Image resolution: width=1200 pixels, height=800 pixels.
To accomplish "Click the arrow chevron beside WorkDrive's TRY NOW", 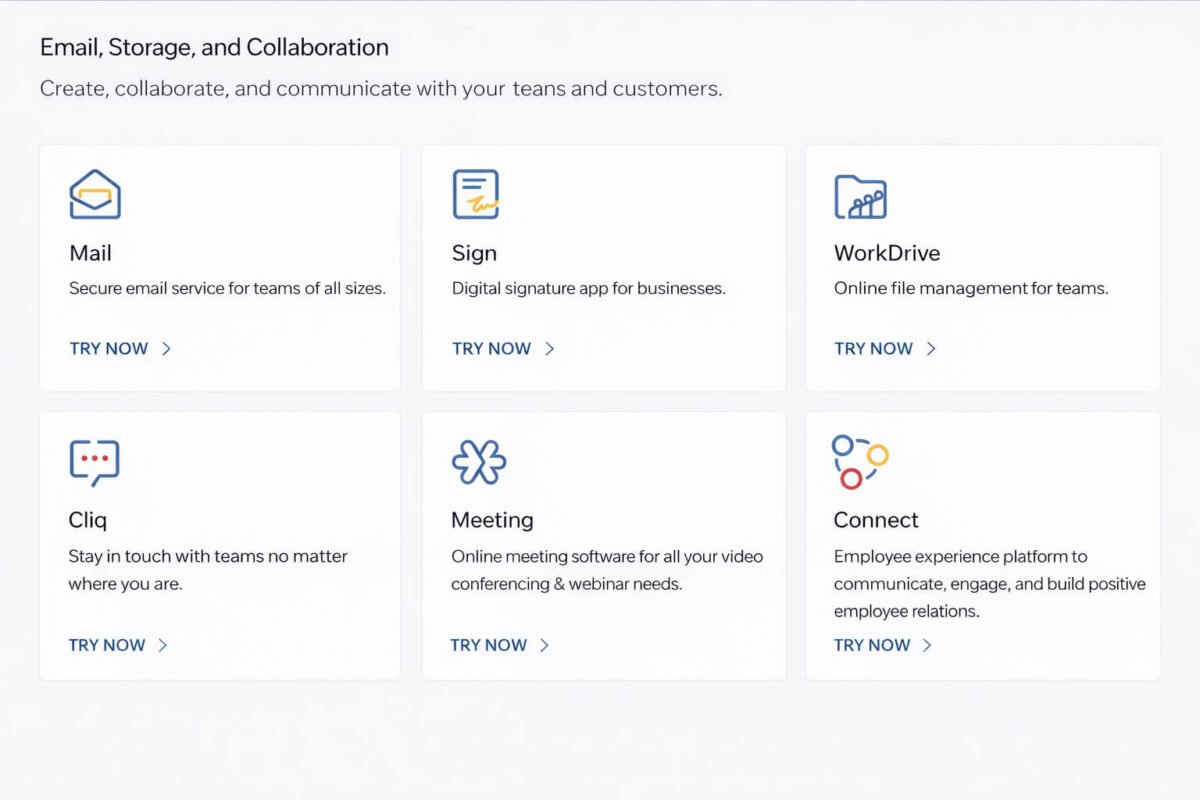I will 931,348.
